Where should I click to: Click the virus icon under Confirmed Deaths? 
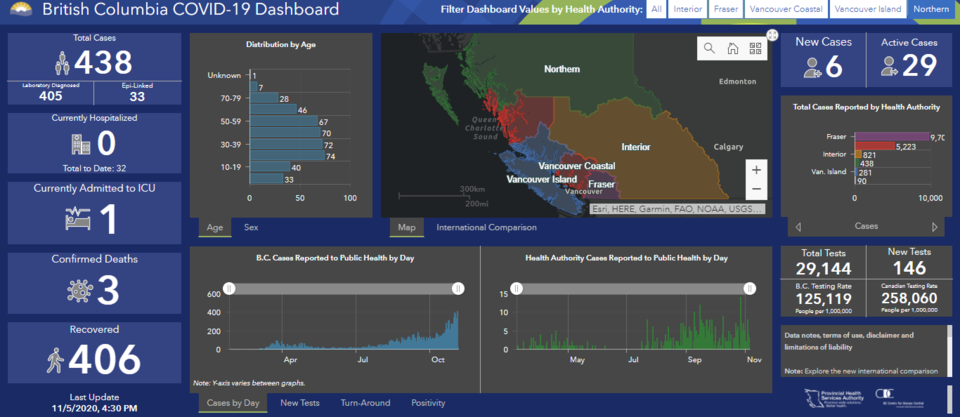point(80,291)
